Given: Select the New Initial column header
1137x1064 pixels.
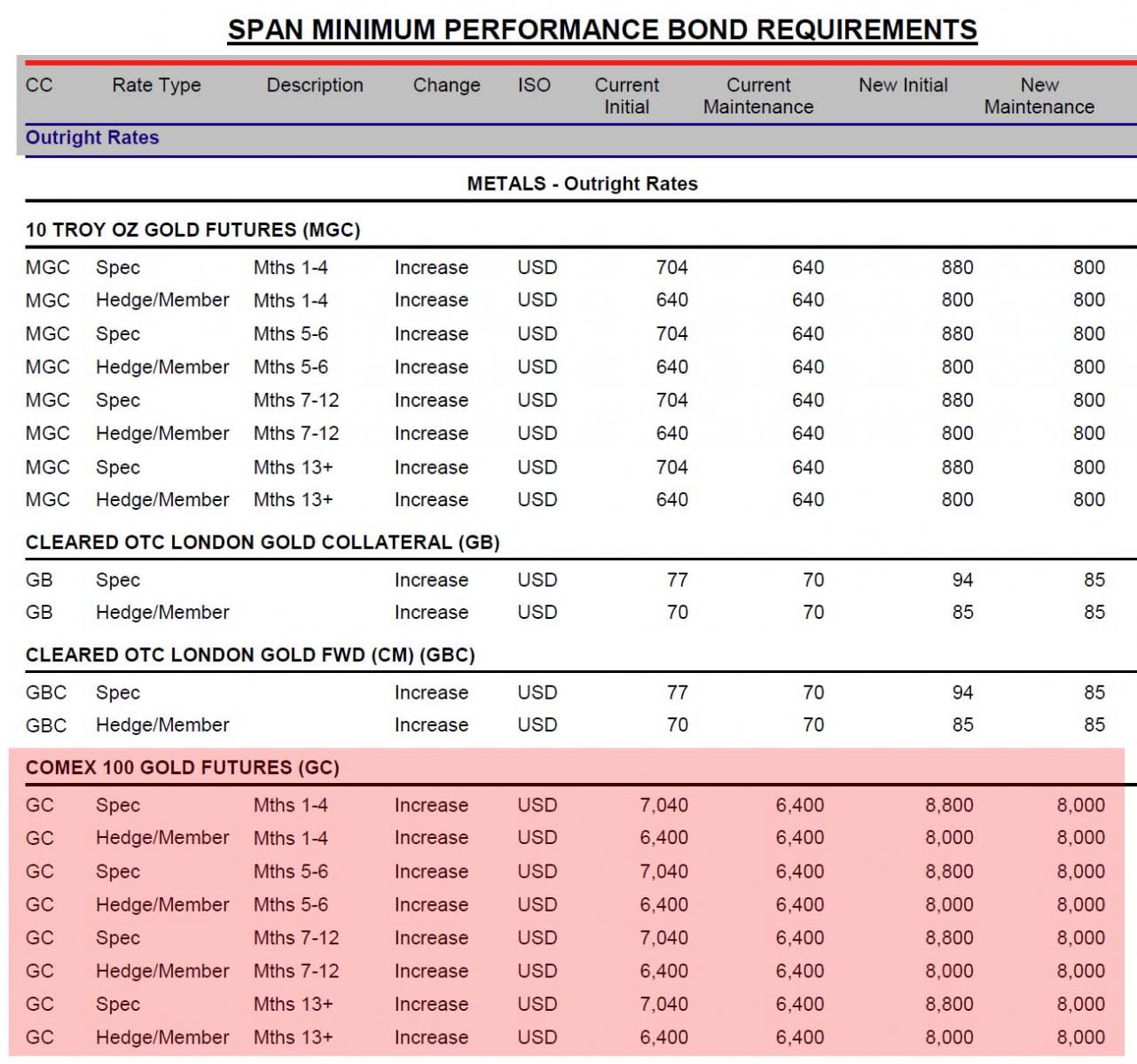Looking at the screenshot, I should (903, 85).
